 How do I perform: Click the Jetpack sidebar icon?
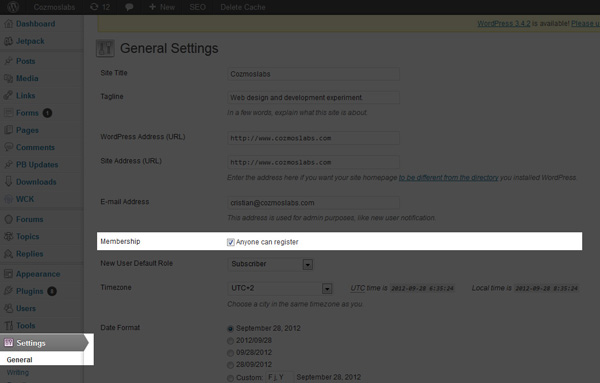pos(8,41)
